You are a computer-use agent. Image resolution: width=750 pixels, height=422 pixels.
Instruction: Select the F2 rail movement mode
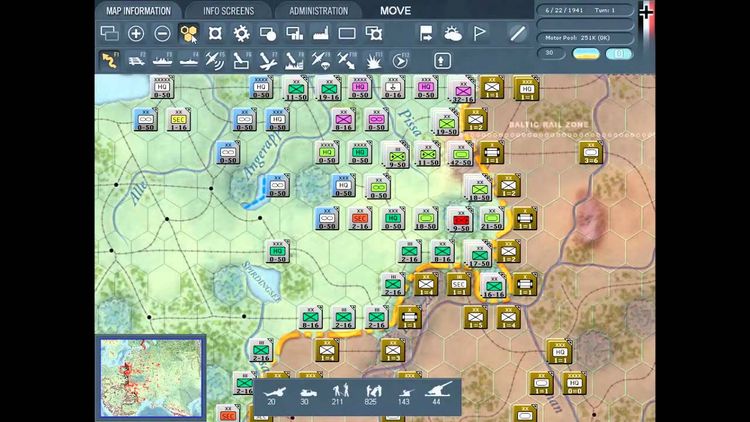[x=137, y=61]
